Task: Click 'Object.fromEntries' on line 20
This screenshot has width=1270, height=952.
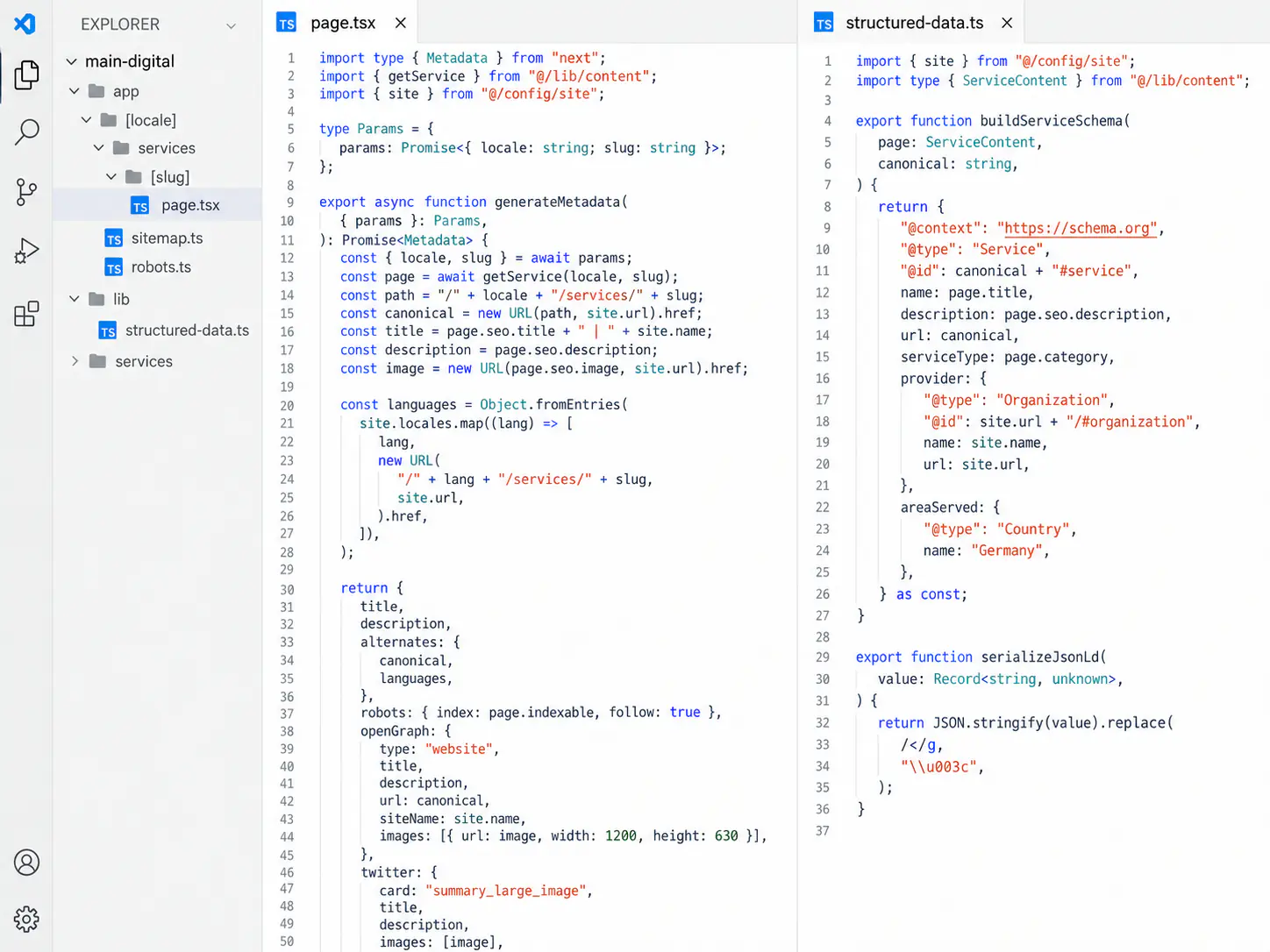Action: tap(550, 405)
